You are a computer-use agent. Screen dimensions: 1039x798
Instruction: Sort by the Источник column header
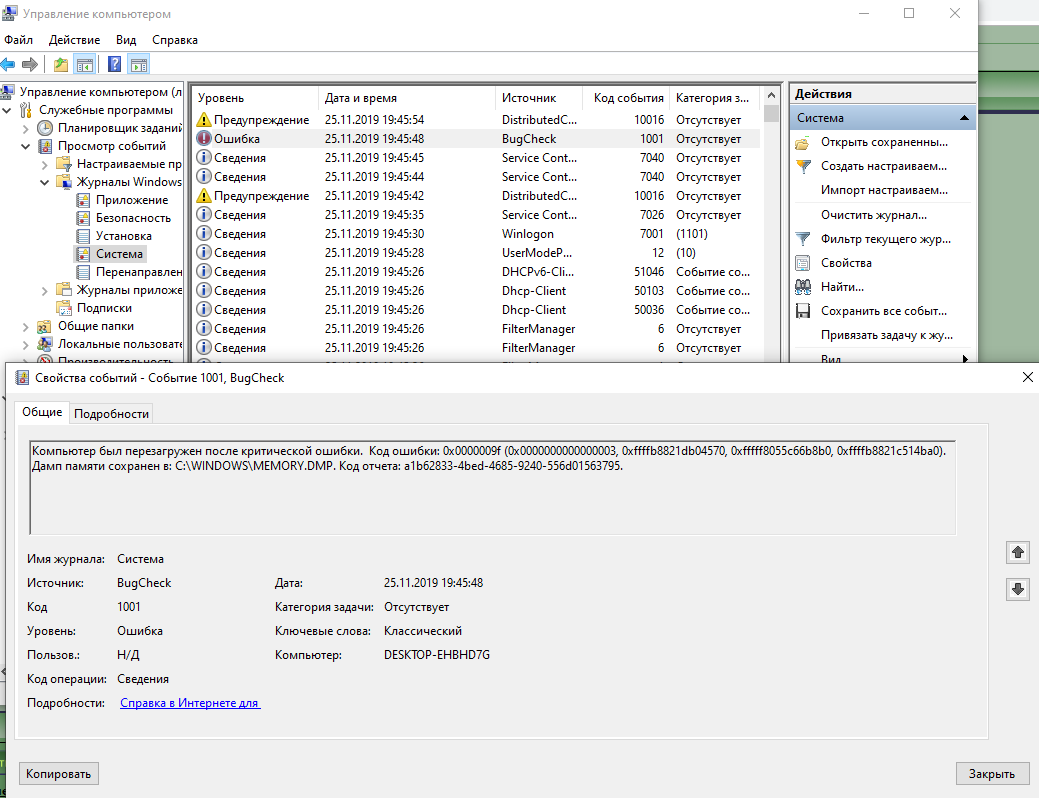(x=539, y=97)
